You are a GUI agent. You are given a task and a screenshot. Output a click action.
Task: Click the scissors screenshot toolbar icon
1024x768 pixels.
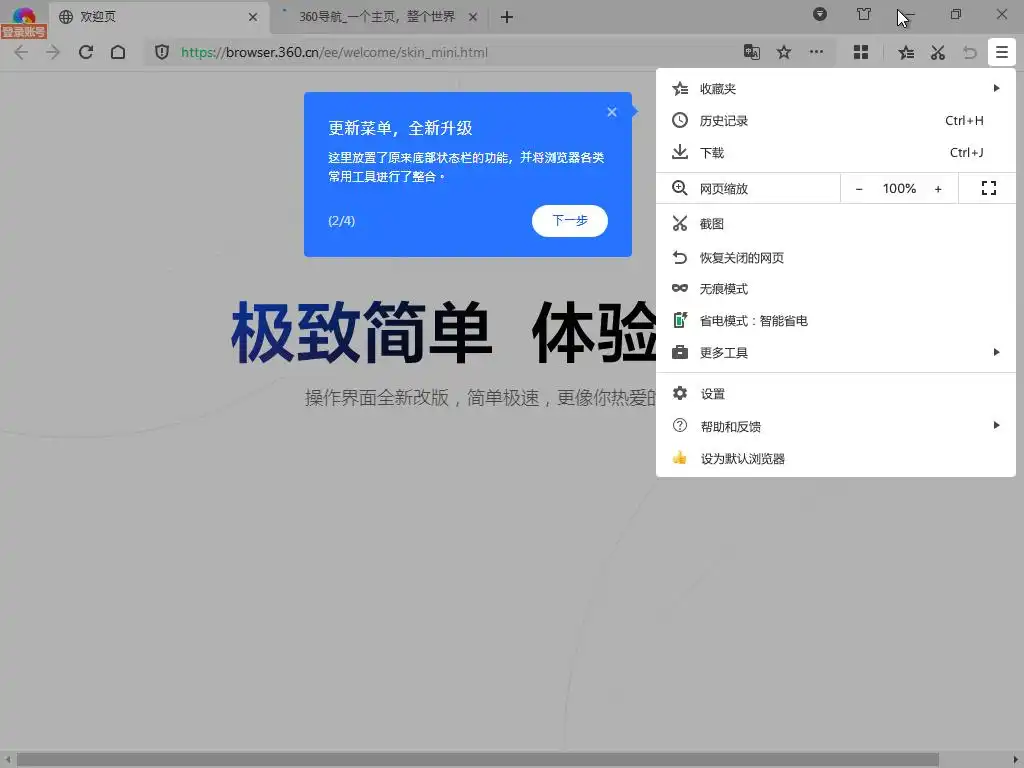click(938, 52)
